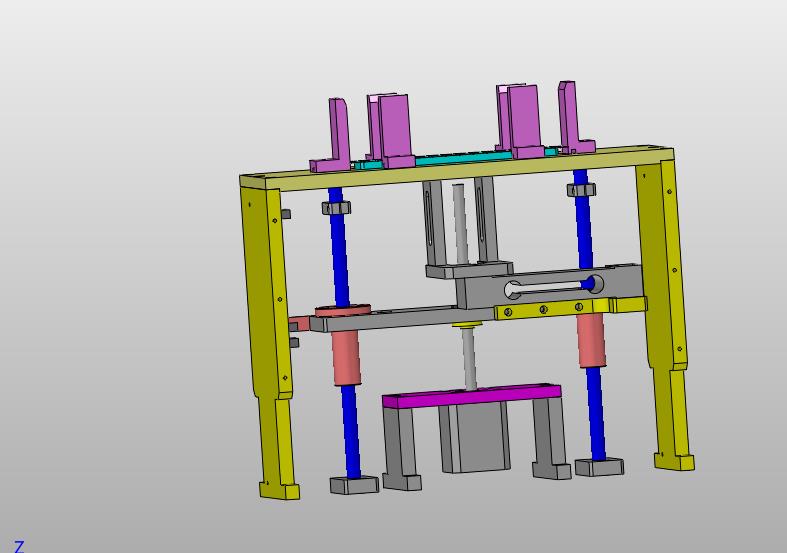Pick the gray vertical screw between uprights
Viewport: 787px width, 553px height.
[461, 224]
